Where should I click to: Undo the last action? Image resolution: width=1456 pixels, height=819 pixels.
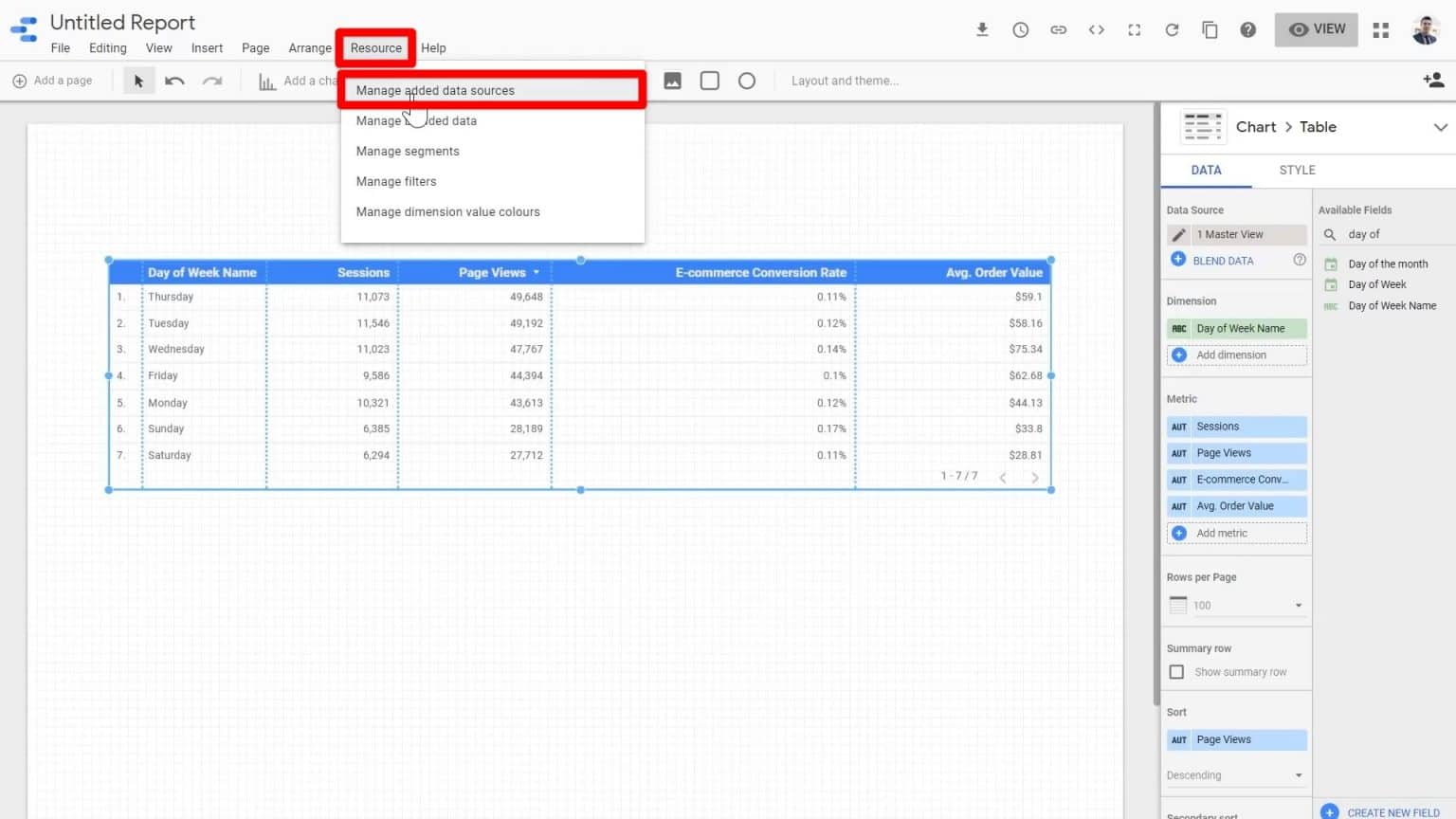pos(174,81)
